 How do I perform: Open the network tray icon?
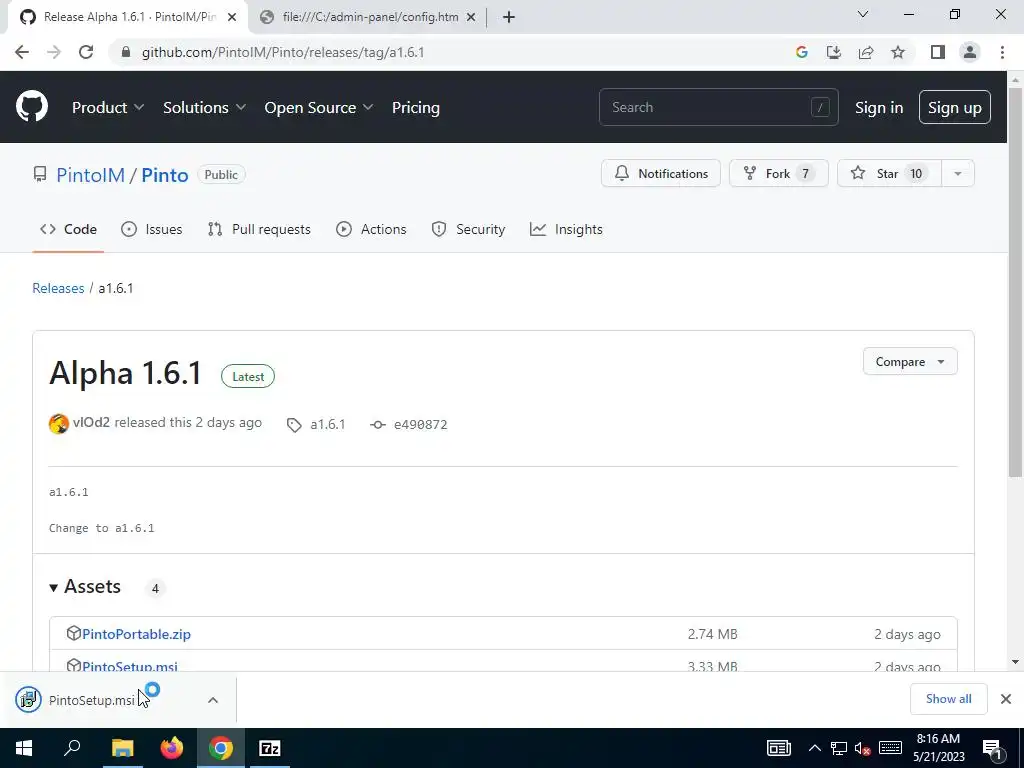(x=839, y=748)
